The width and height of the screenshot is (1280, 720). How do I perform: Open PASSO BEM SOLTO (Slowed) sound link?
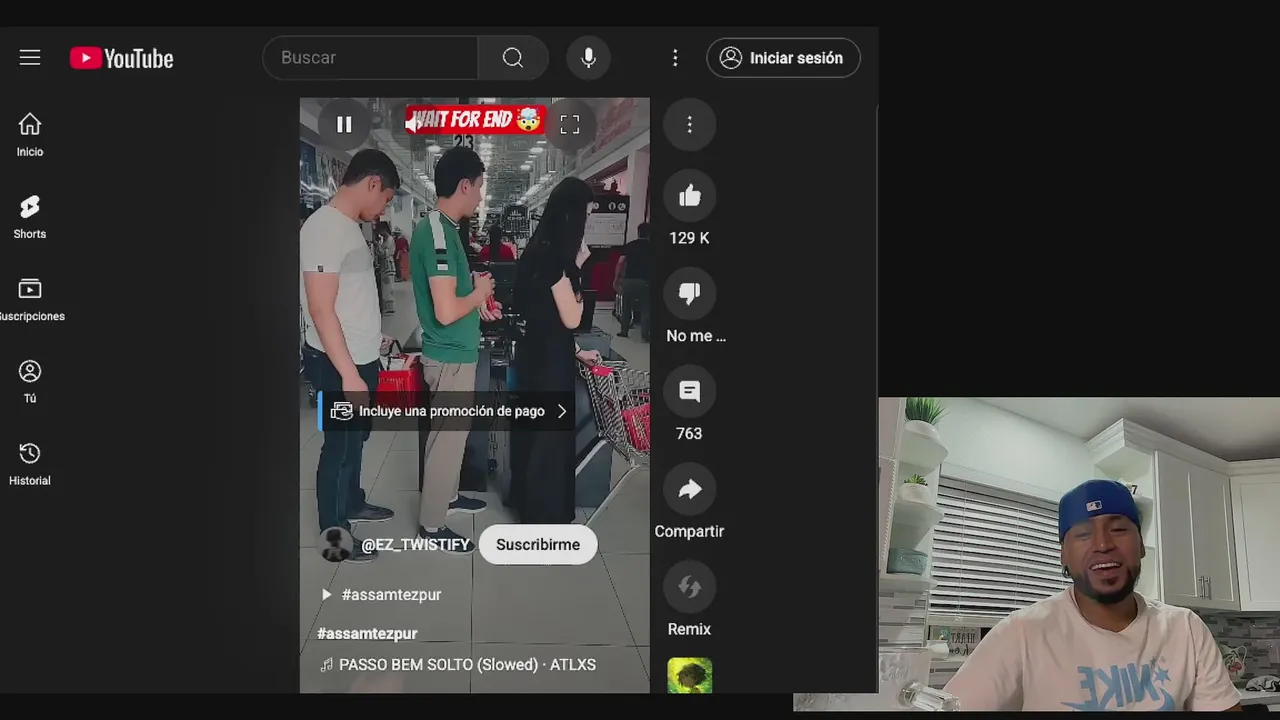pos(457,665)
